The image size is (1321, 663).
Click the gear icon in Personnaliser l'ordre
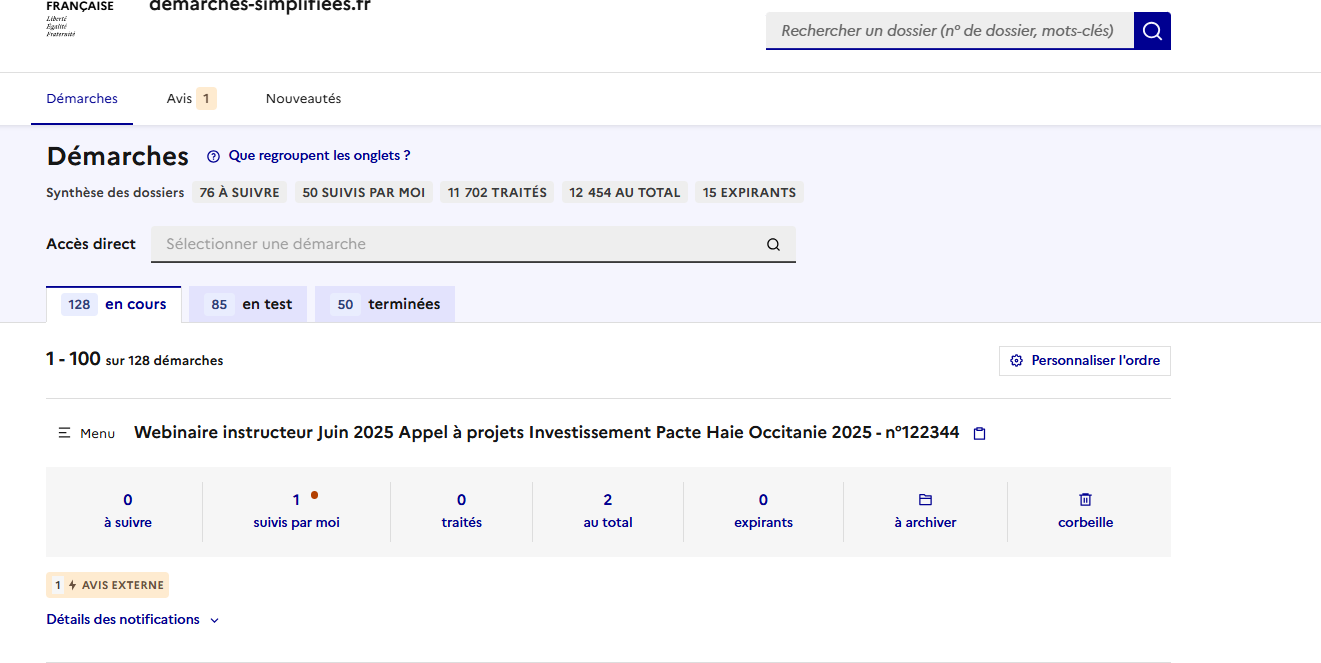click(x=1016, y=361)
